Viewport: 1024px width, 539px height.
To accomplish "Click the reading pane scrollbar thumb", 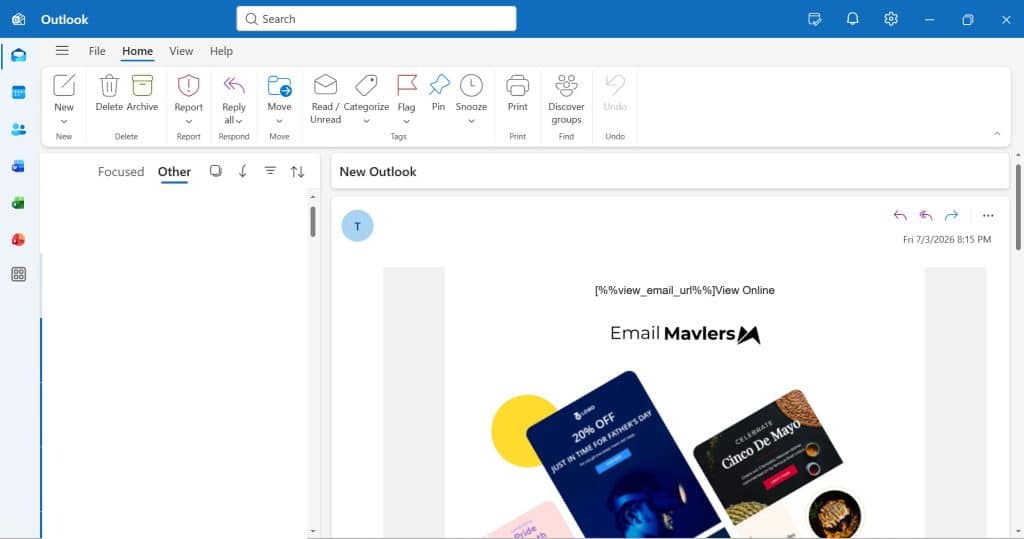I will point(1018,207).
